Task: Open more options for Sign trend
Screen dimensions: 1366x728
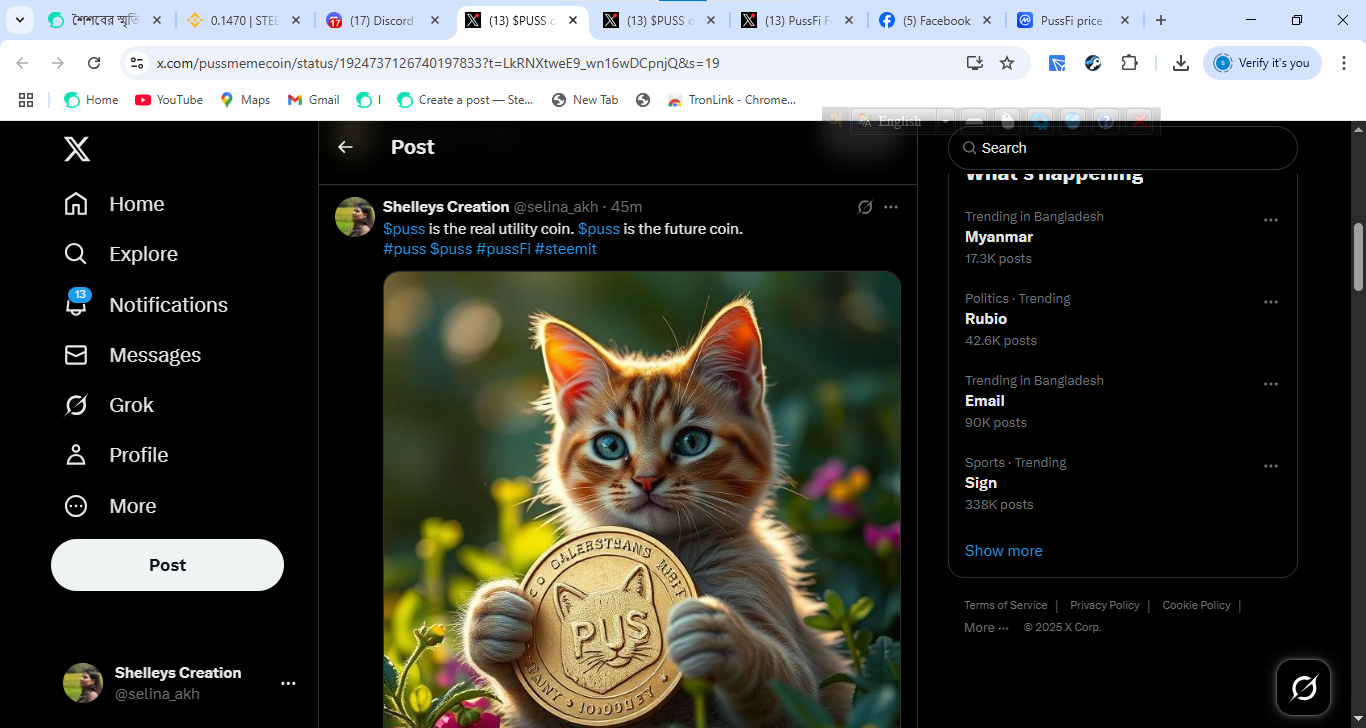Action: coord(1271,466)
